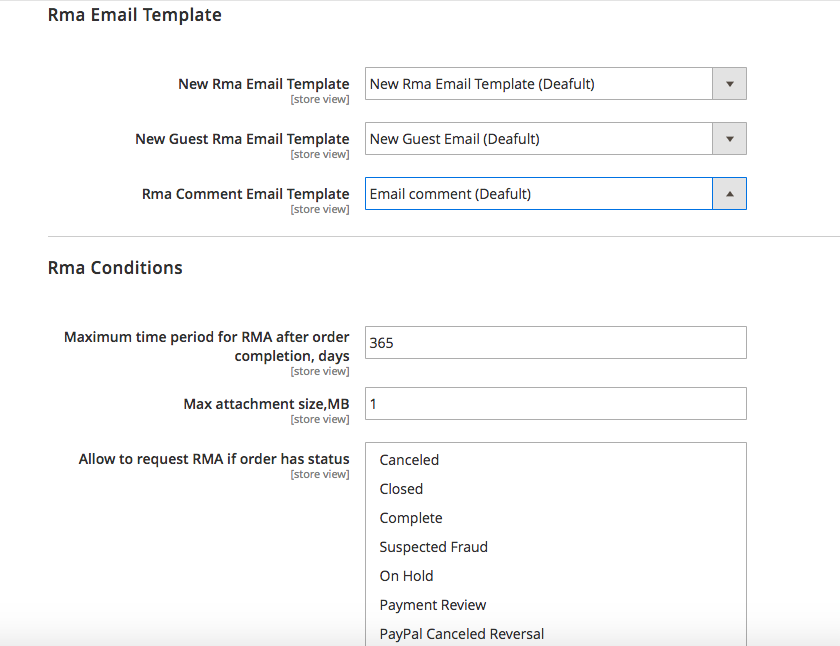The image size is (840, 646).
Task: Click the Rma Email Template section heading
Action: pos(134,15)
